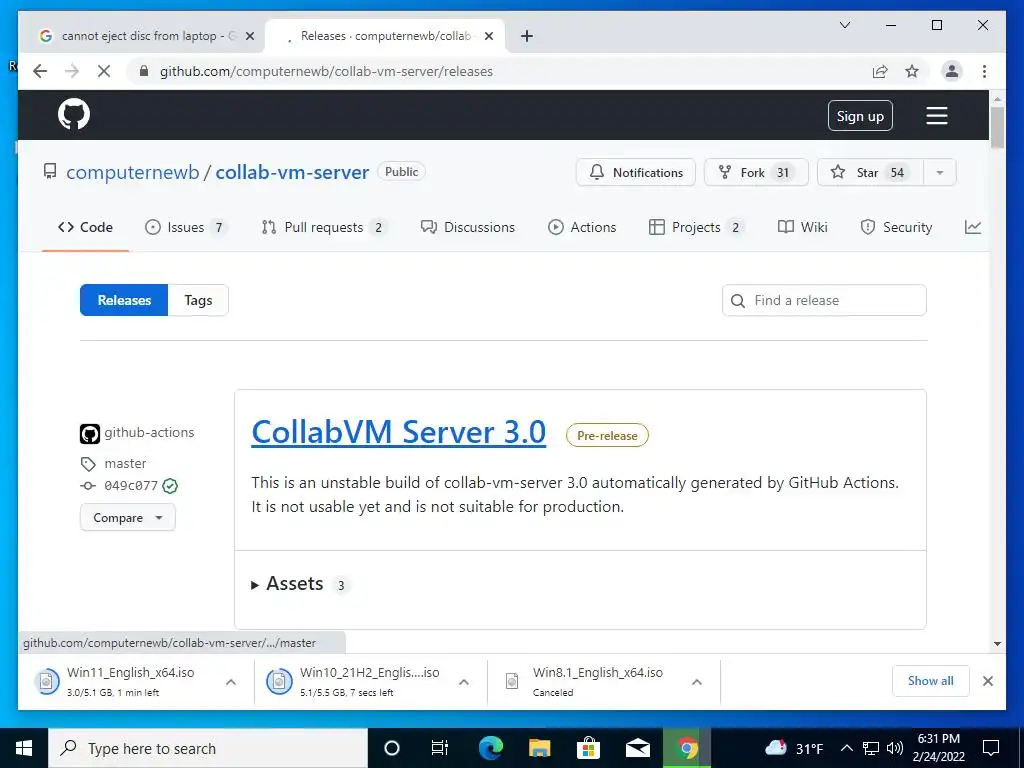Open the Windows Start menu

tap(24, 748)
